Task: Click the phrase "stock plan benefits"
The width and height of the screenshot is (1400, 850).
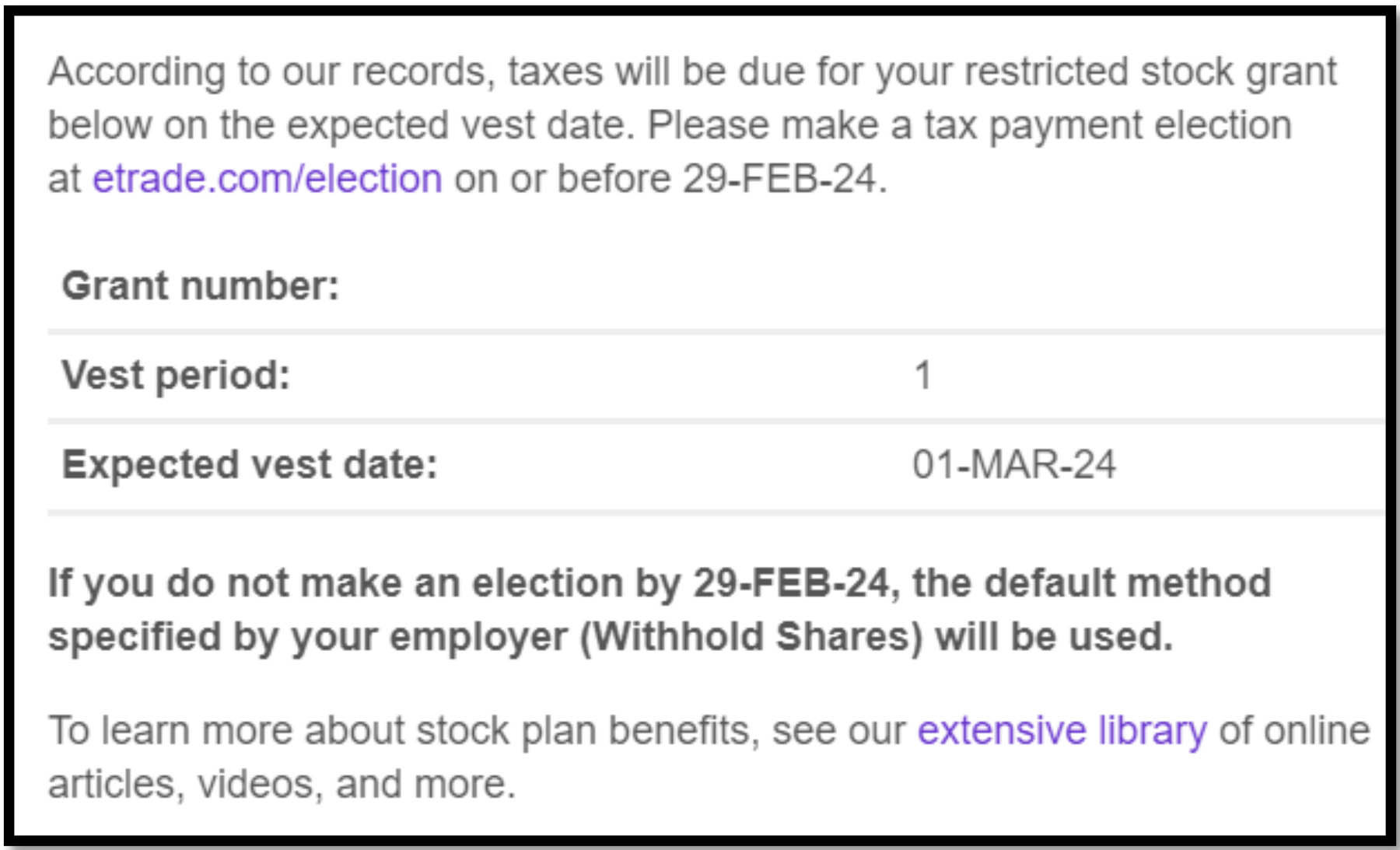Action: pos(588,731)
